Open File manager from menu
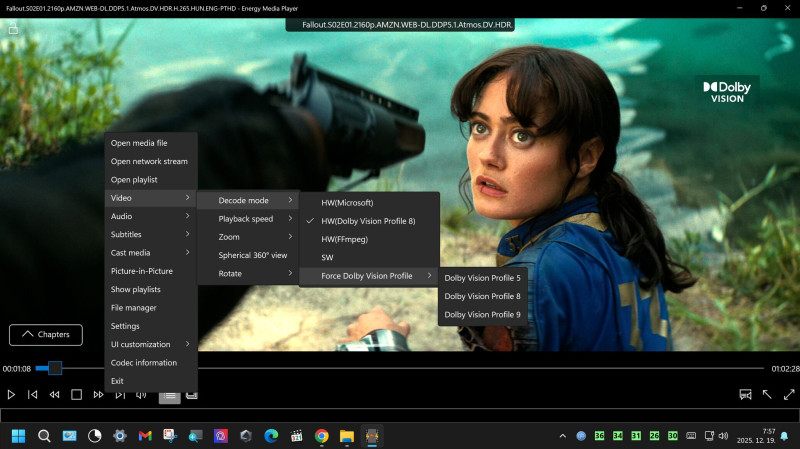The height and width of the screenshot is (449, 800). pyautogui.click(x=151, y=308)
